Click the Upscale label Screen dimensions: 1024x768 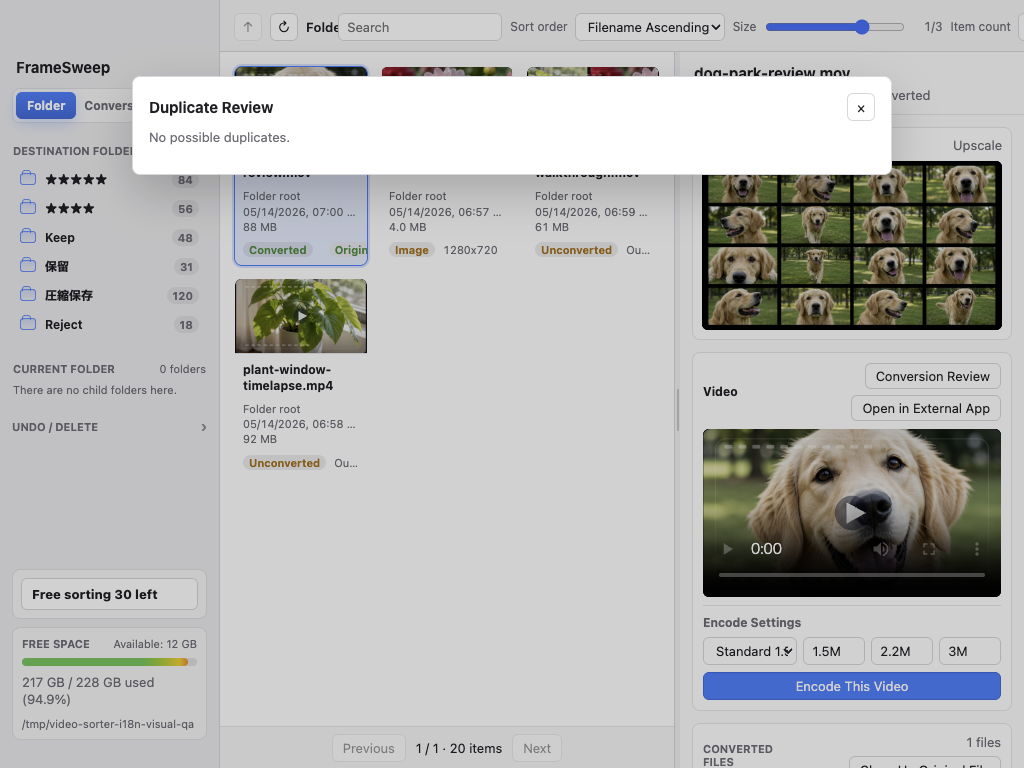click(977, 146)
